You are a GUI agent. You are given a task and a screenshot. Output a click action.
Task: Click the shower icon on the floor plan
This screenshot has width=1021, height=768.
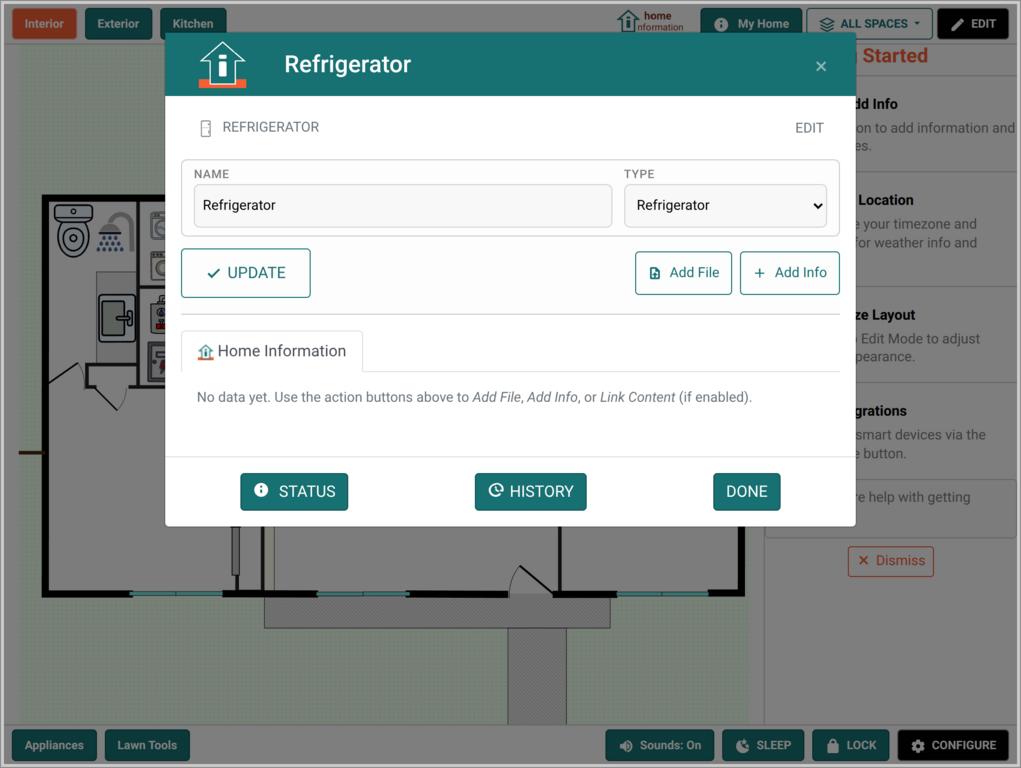[x=115, y=233]
